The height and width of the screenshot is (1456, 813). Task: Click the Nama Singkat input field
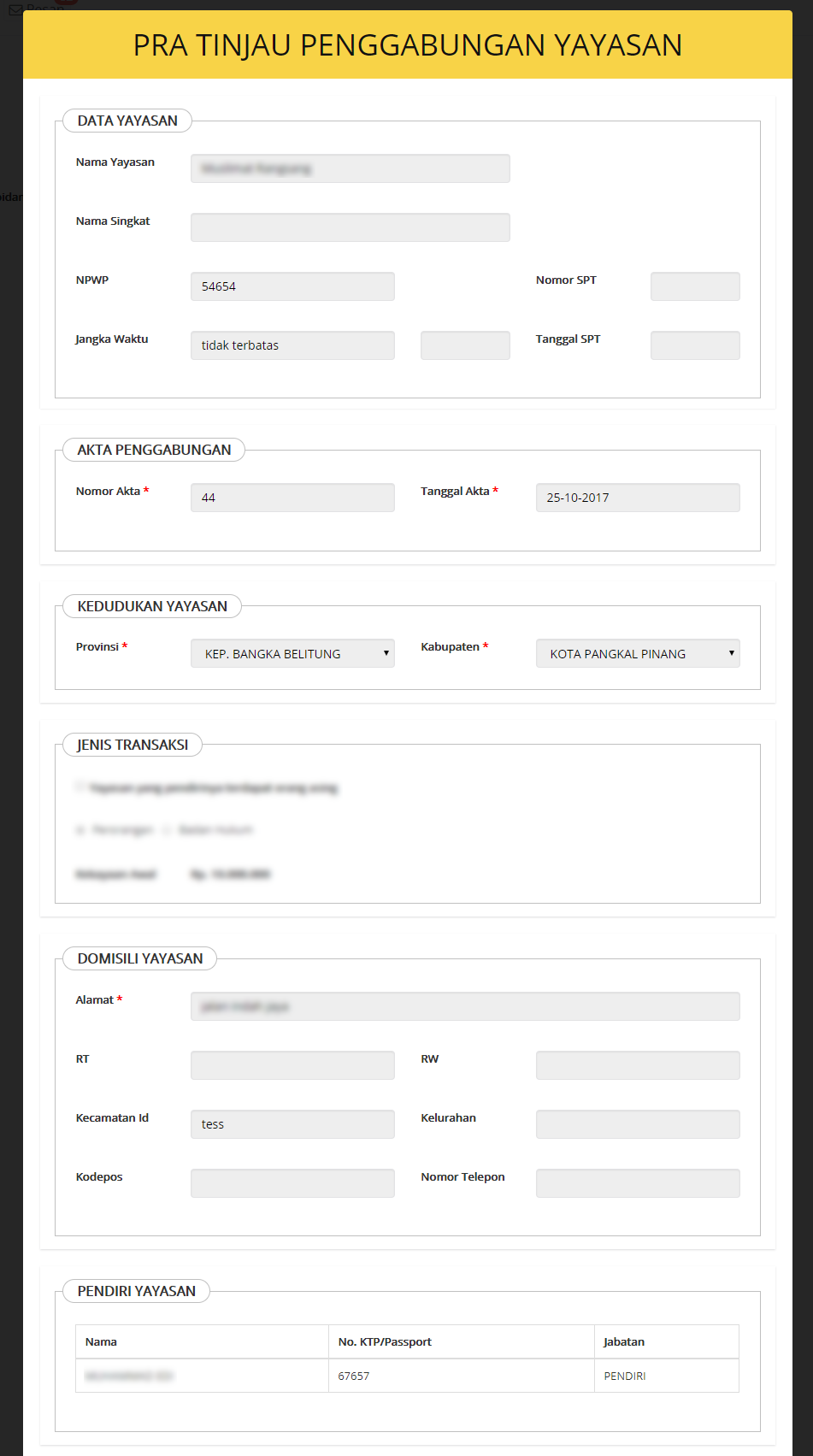(350, 227)
